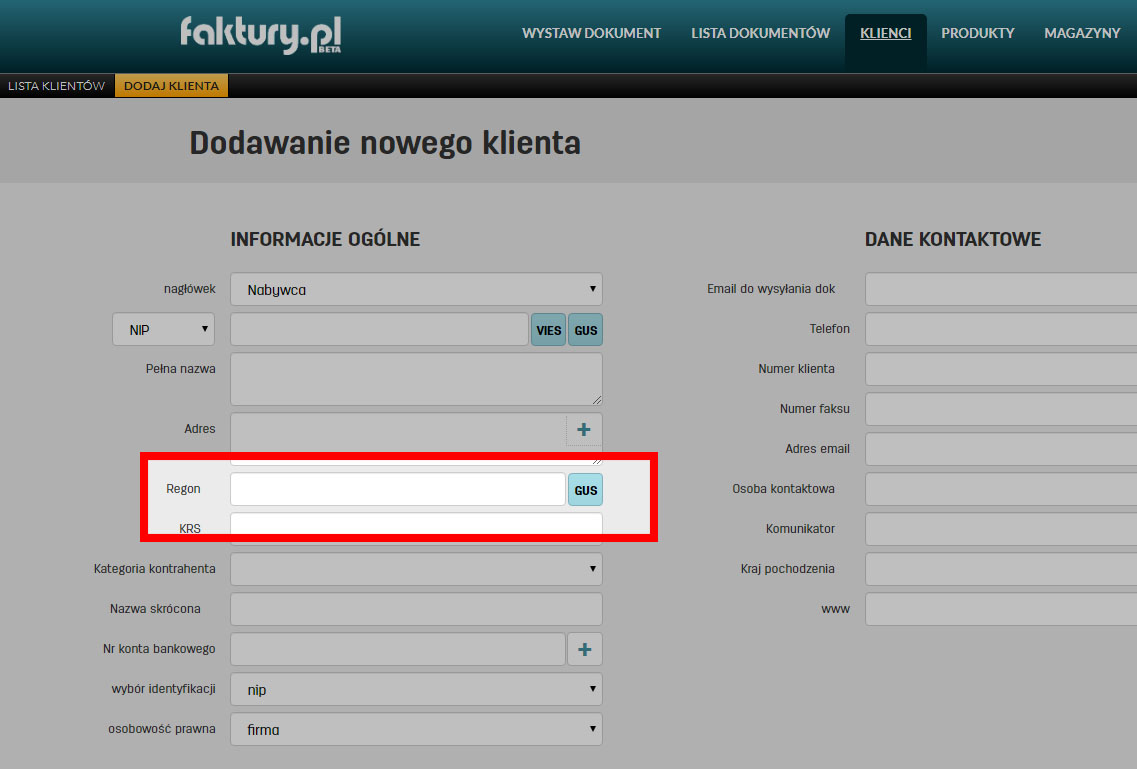Focus the KRS input field

(x=415, y=525)
